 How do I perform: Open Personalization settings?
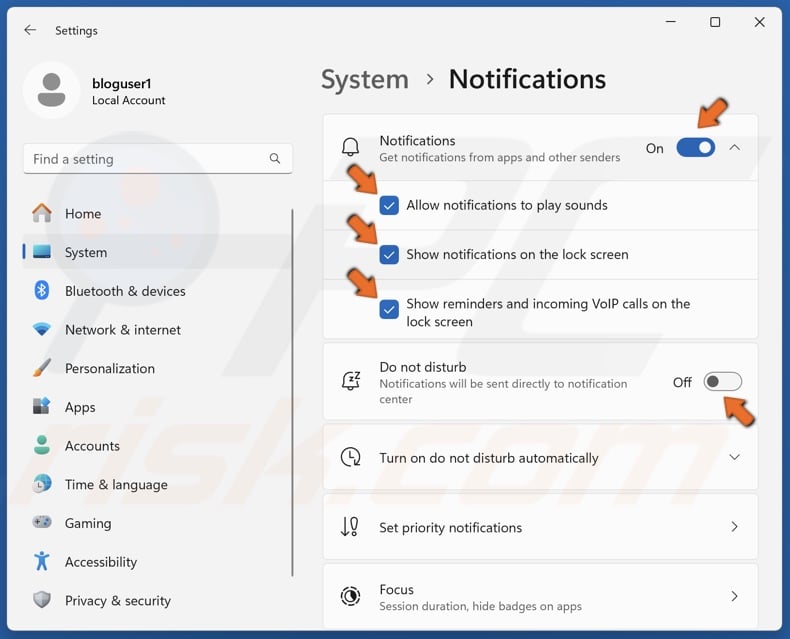[157, 368]
